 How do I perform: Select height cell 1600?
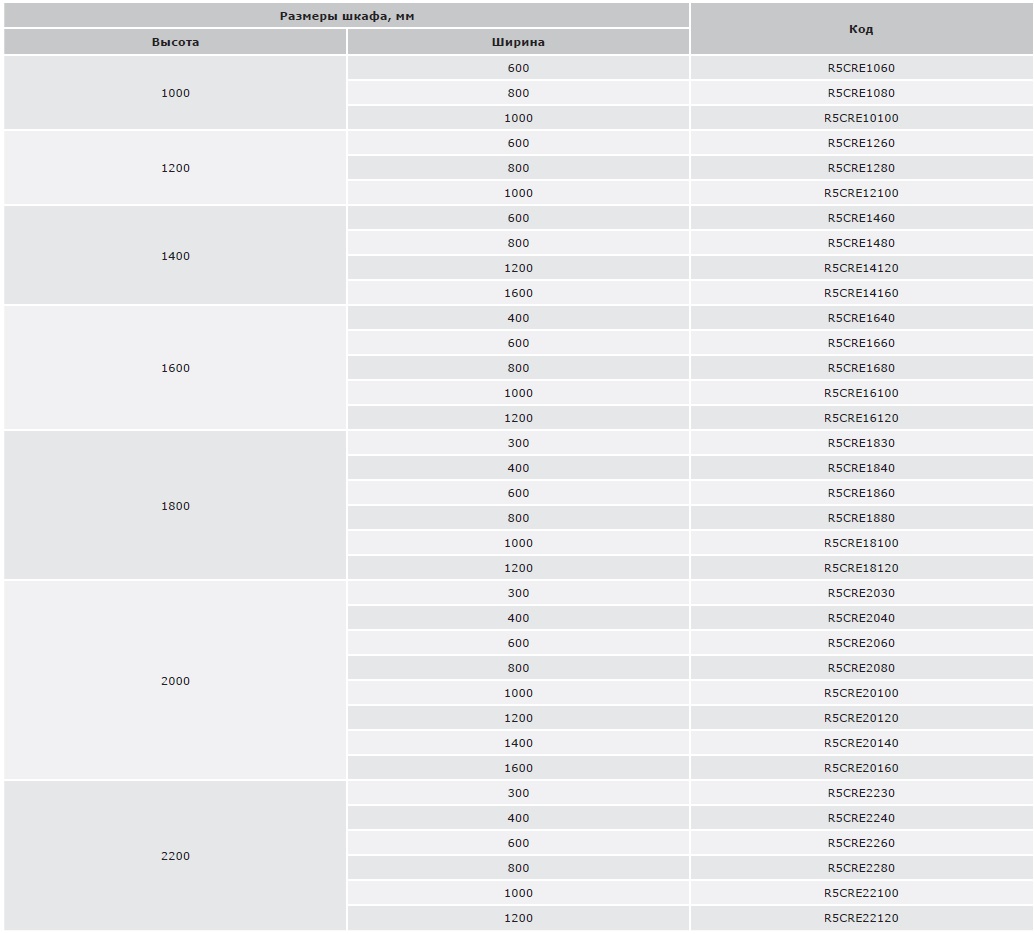[175, 368]
